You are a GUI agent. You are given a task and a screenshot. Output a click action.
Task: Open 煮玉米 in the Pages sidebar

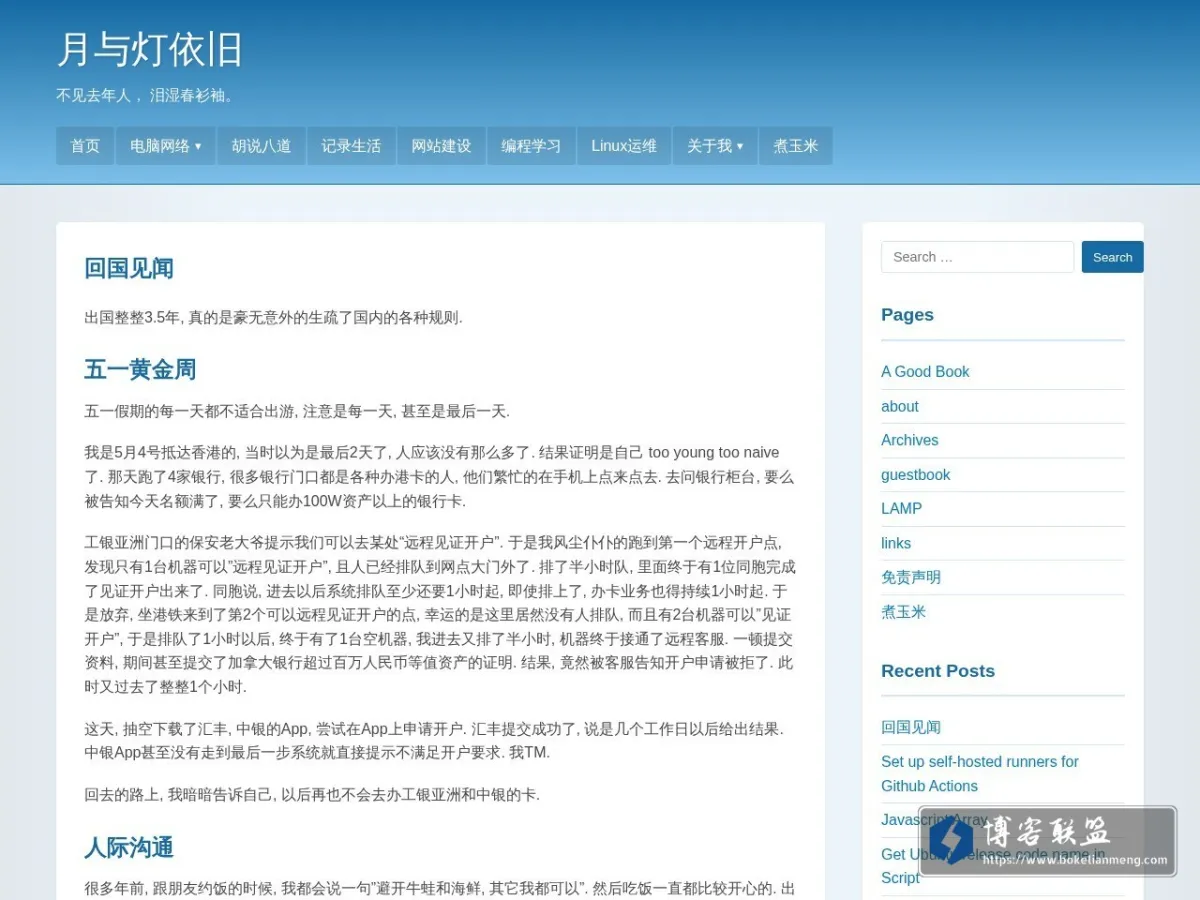coord(904,612)
